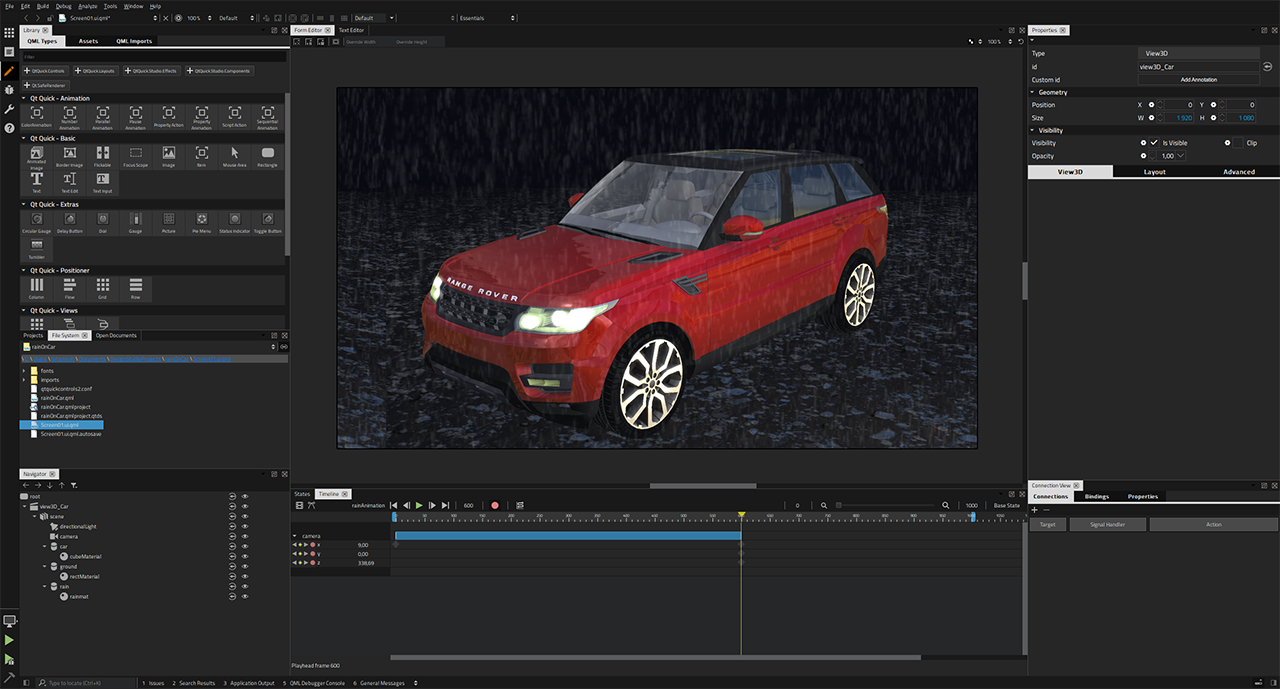Collapse the Qt Quick - Animation section
The height and width of the screenshot is (689, 1280).
(22, 98)
